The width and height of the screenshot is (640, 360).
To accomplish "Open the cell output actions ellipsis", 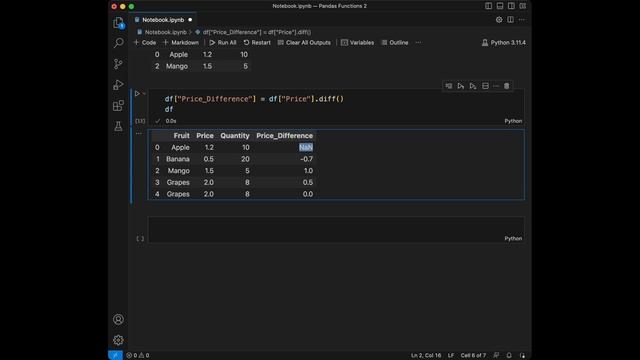I will 139,133.
